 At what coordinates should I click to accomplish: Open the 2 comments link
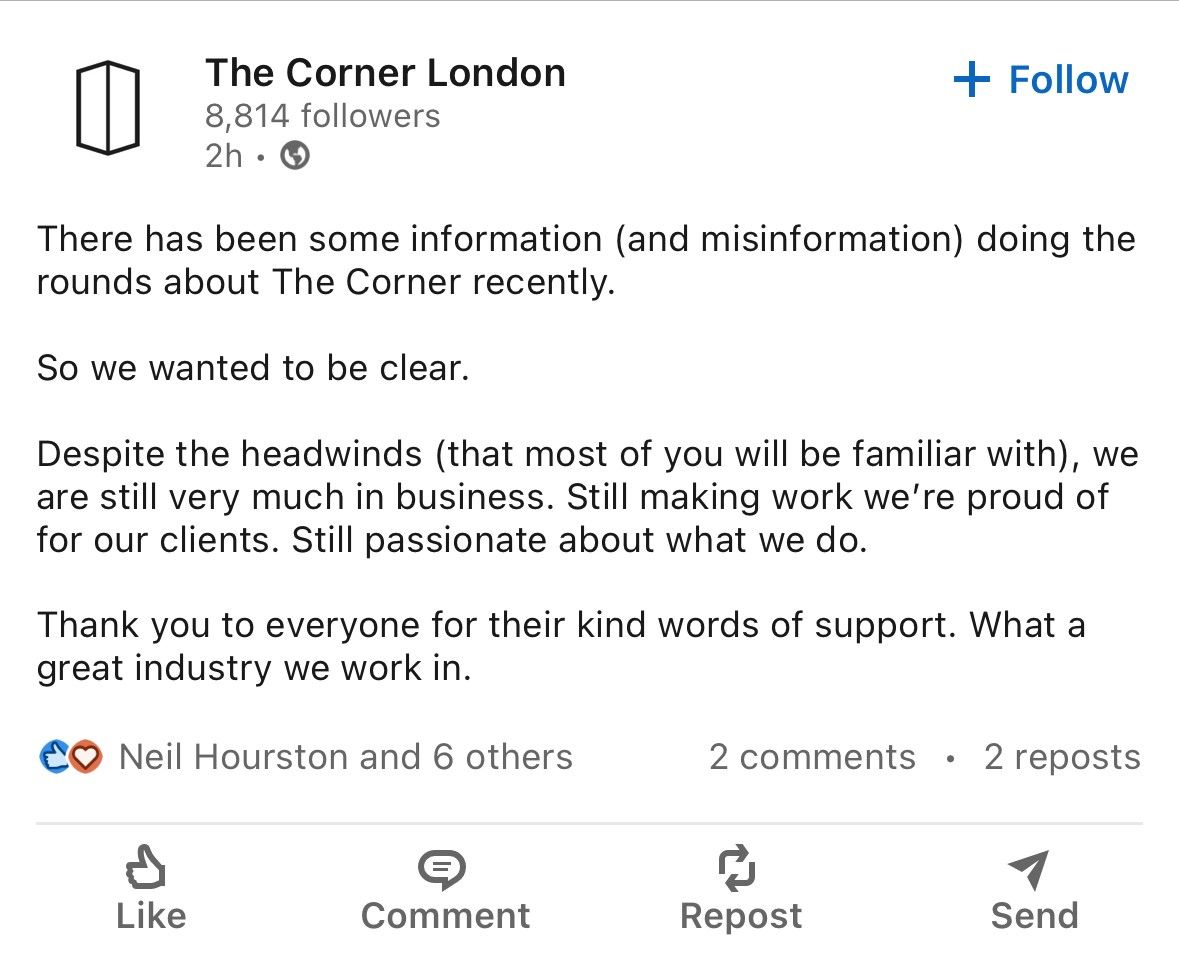click(812, 756)
